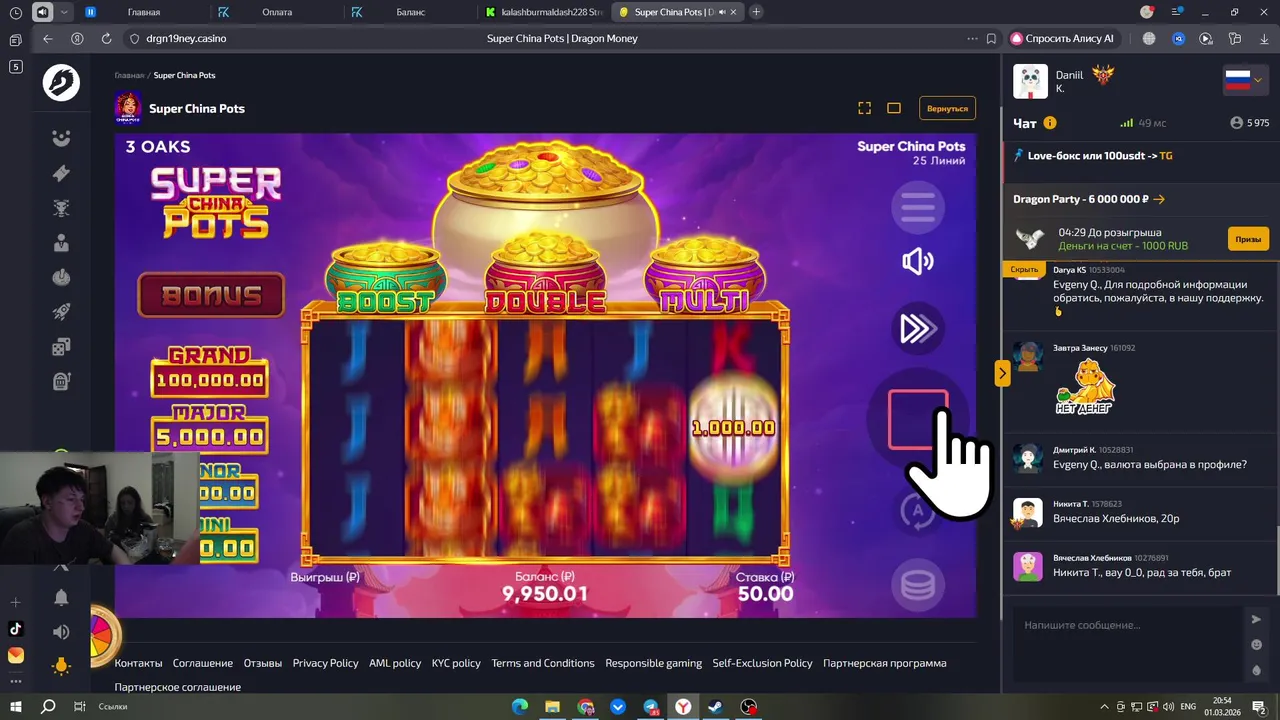The height and width of the screenshot is (720, 1280).
Task: Click the Призы button
Action: point(1248,239)
